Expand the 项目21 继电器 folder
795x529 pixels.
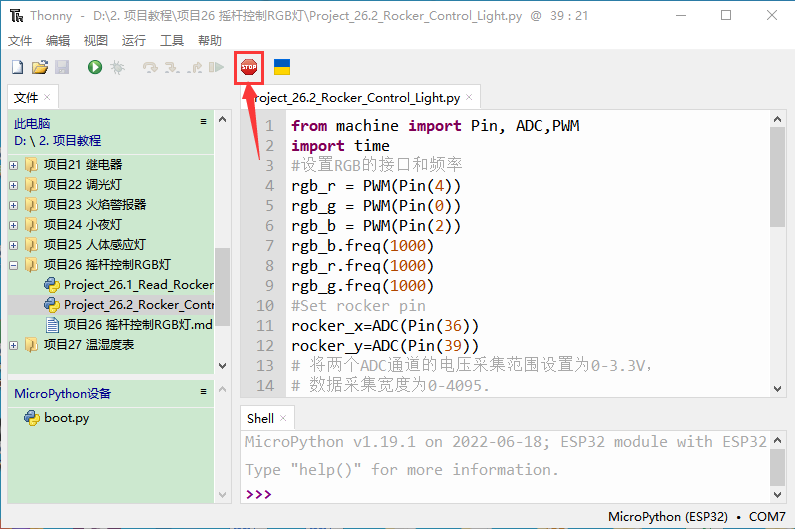coord(14,165)
